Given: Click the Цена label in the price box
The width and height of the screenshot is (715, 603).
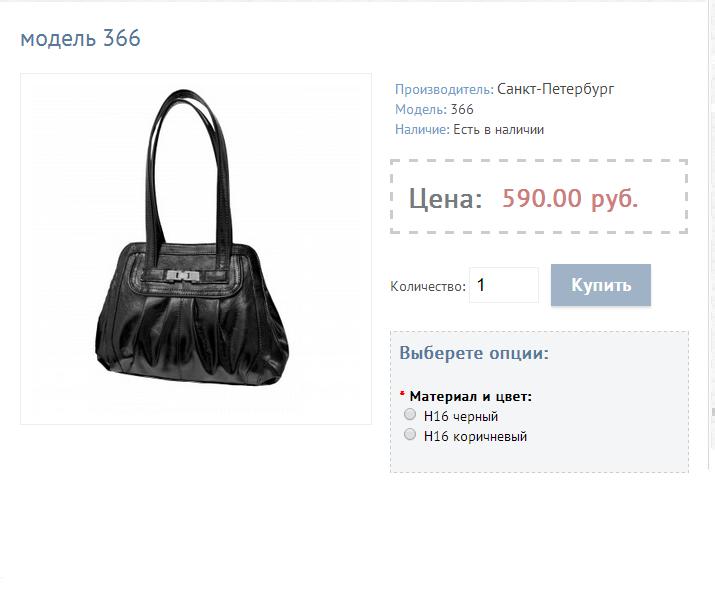Looking at the screenshot, I should click(445, 198).
